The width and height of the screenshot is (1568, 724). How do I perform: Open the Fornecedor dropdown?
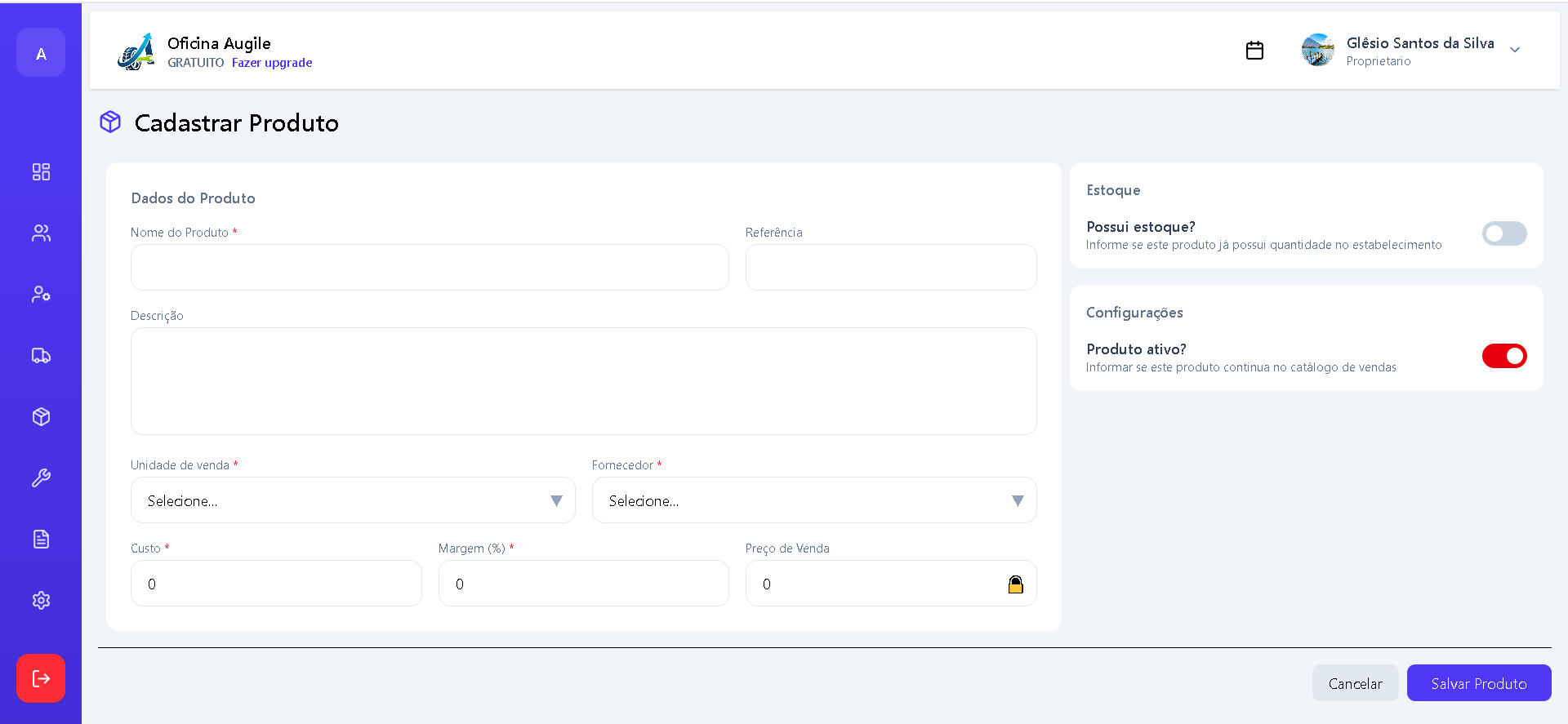pos(814,500)
